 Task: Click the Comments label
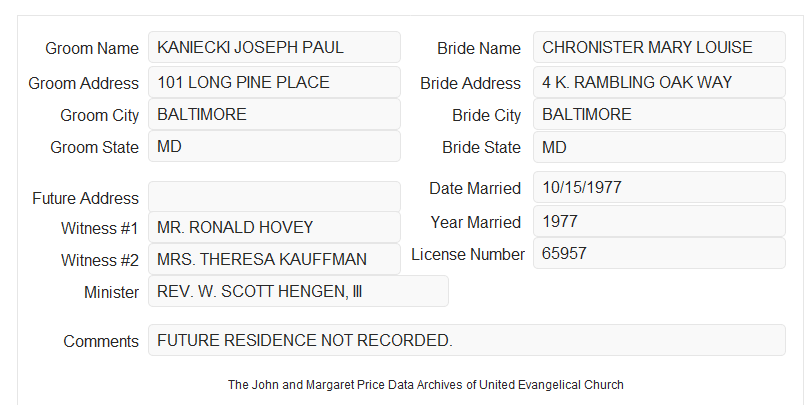101,341
